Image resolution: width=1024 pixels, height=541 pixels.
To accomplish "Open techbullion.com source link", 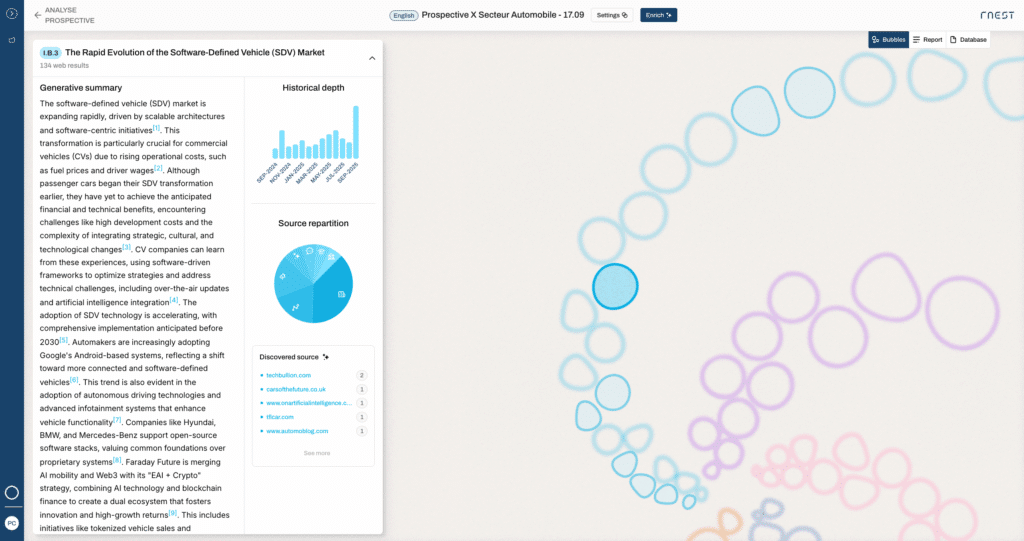I will point(289,375).
